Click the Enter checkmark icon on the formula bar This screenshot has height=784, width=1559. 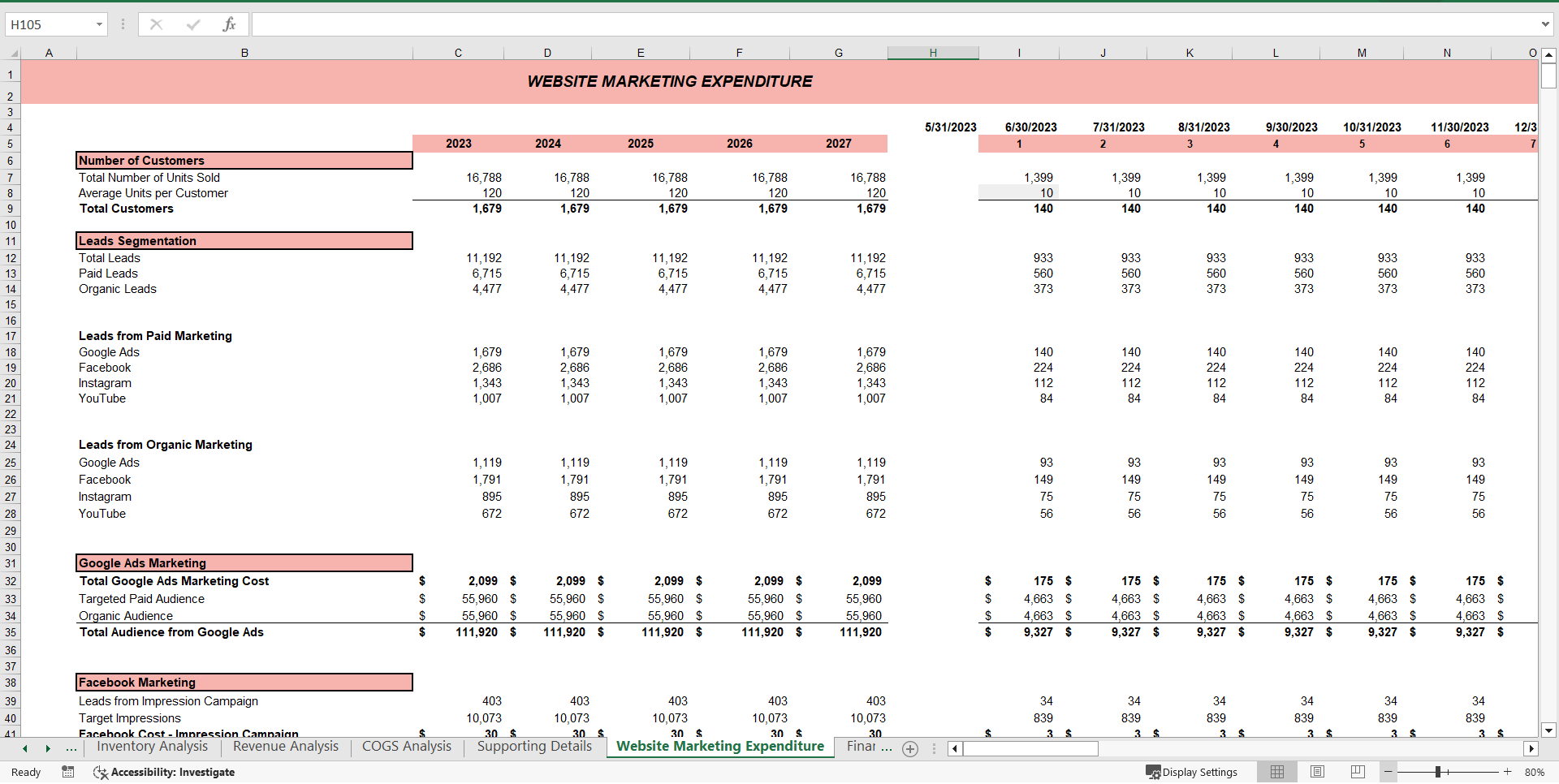[x=192, y=24]
